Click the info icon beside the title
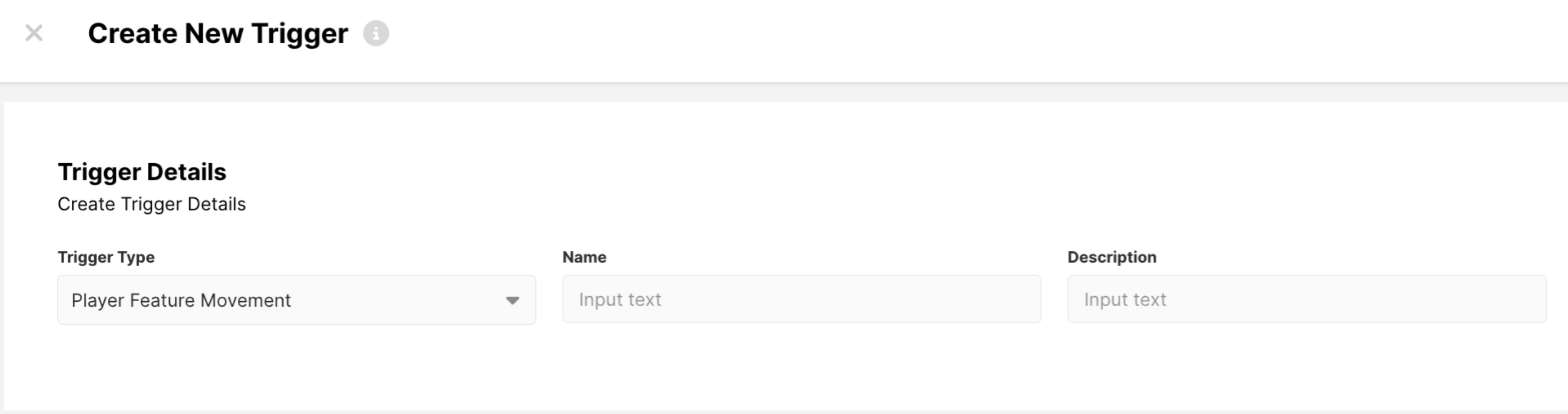Image resolution: width=1568 pixels, height=414 pixels. [376, 33]
